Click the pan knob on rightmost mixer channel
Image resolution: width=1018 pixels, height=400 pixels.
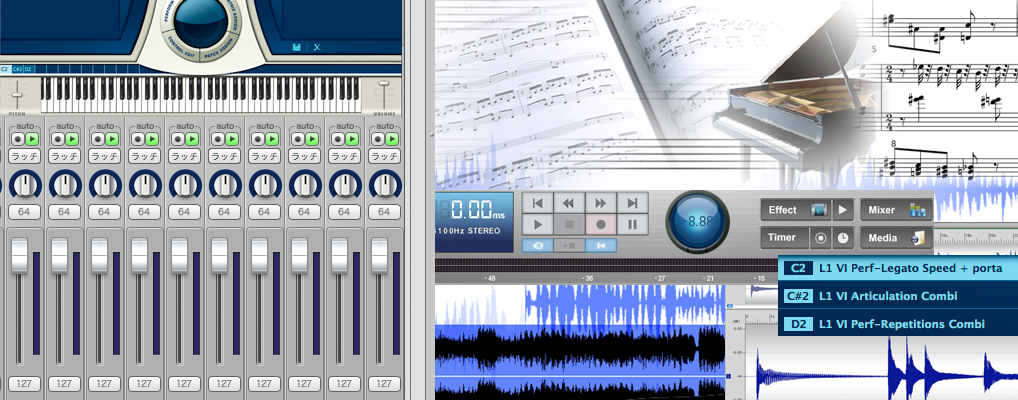385,186
